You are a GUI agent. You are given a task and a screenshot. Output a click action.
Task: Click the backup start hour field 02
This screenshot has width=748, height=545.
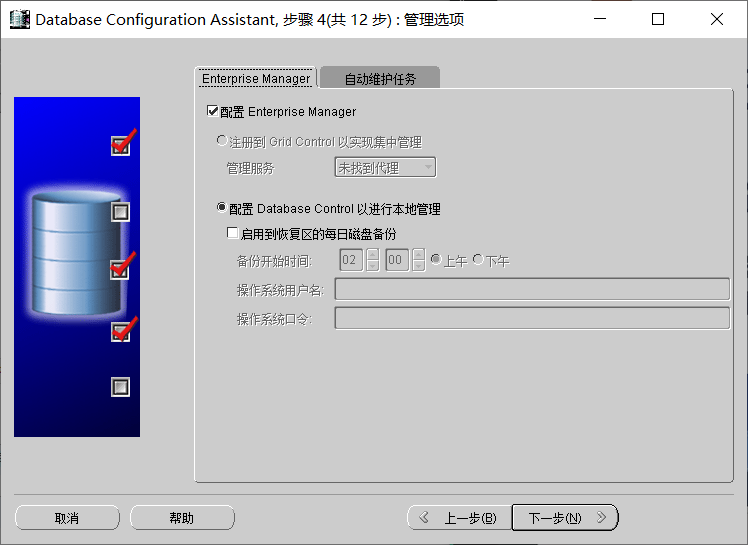click(x=351, y=260)
